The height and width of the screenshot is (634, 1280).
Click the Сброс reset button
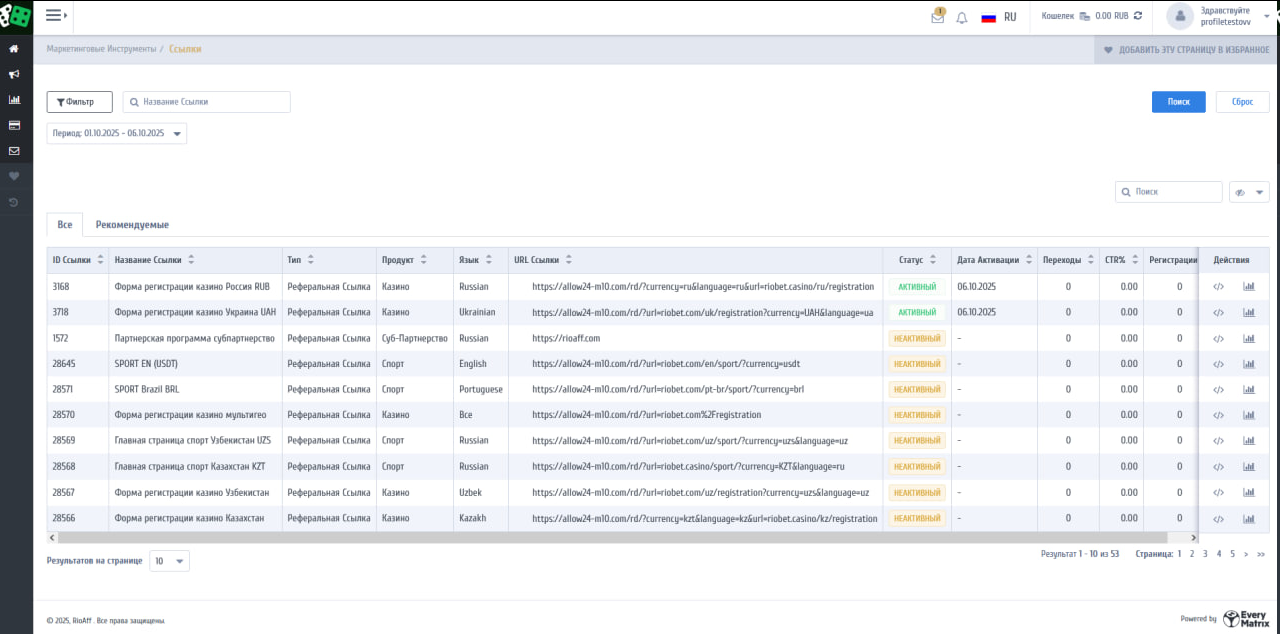click(1242, 102)
